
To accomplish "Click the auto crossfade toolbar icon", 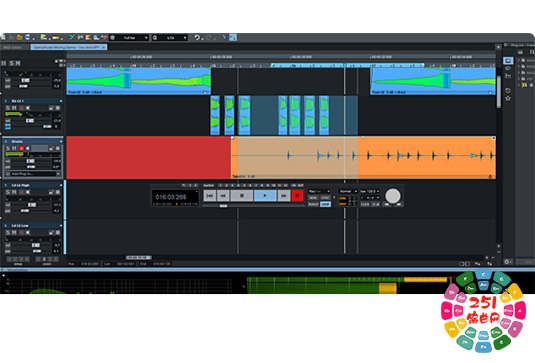I will pyautogui.click(x=81, y=37).
